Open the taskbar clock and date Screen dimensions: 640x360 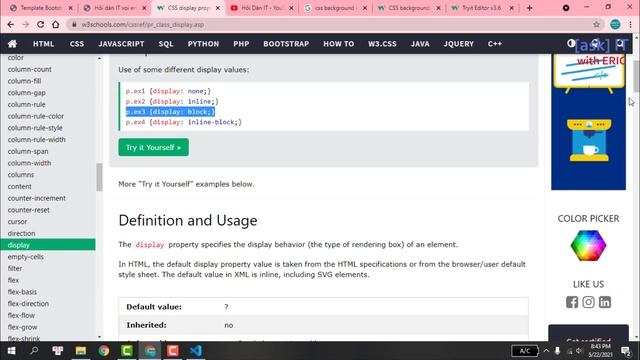[x=600, y=351]
